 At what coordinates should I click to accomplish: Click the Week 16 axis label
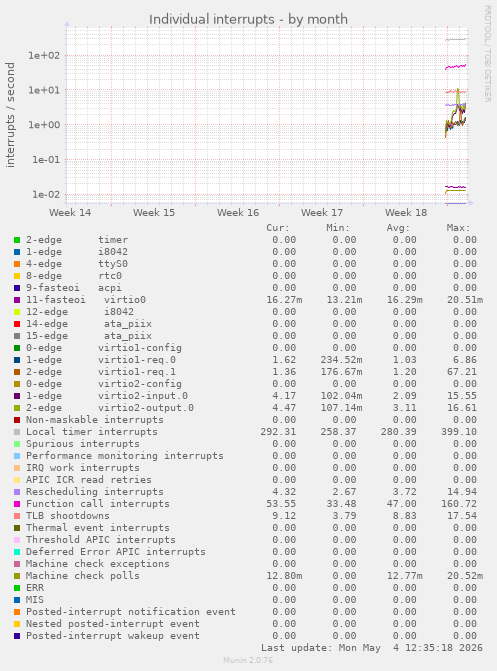[238, 213]
